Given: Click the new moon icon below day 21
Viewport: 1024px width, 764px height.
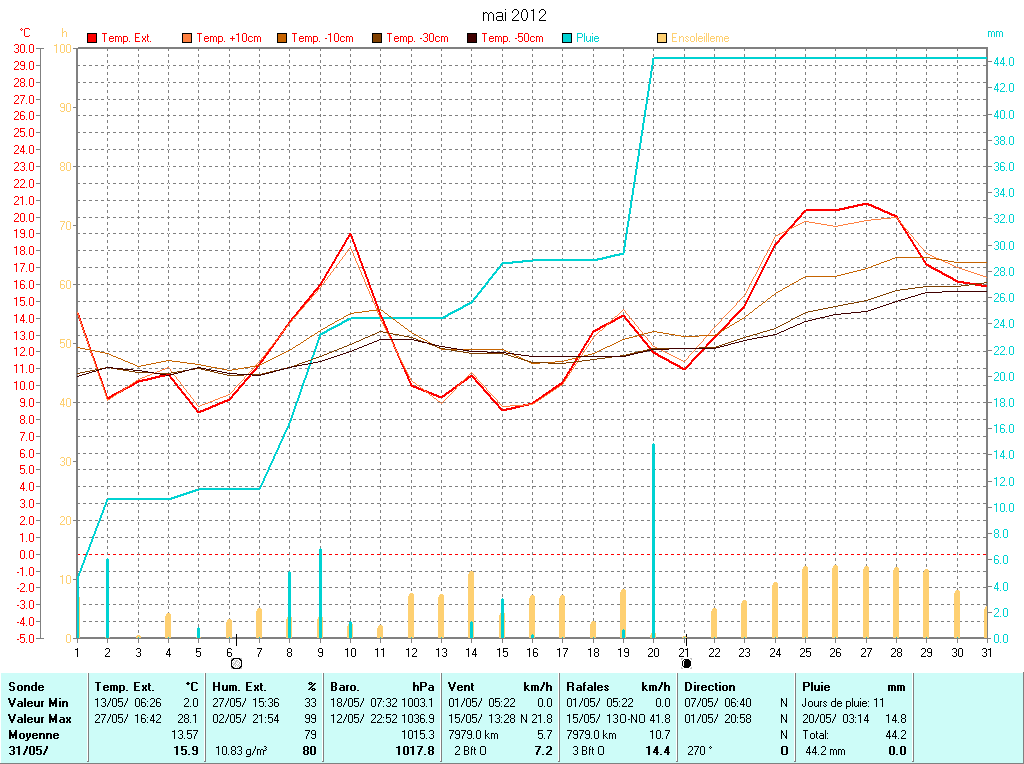Looking at the screenshot, I should pos(686,663).
